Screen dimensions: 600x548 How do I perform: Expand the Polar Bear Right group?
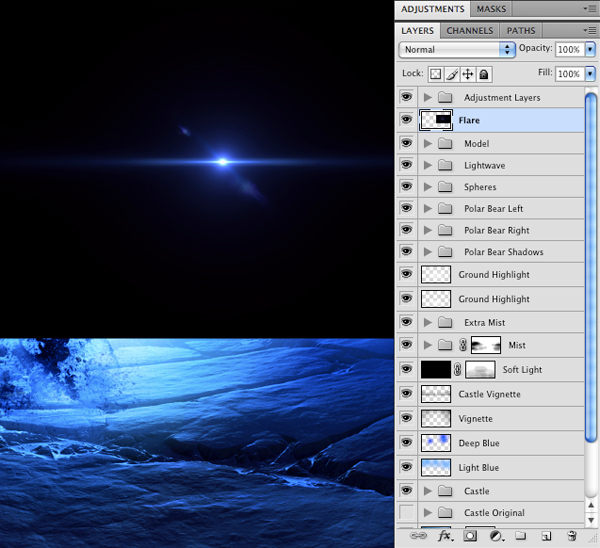pyautogui.click(x=428, y=230)
